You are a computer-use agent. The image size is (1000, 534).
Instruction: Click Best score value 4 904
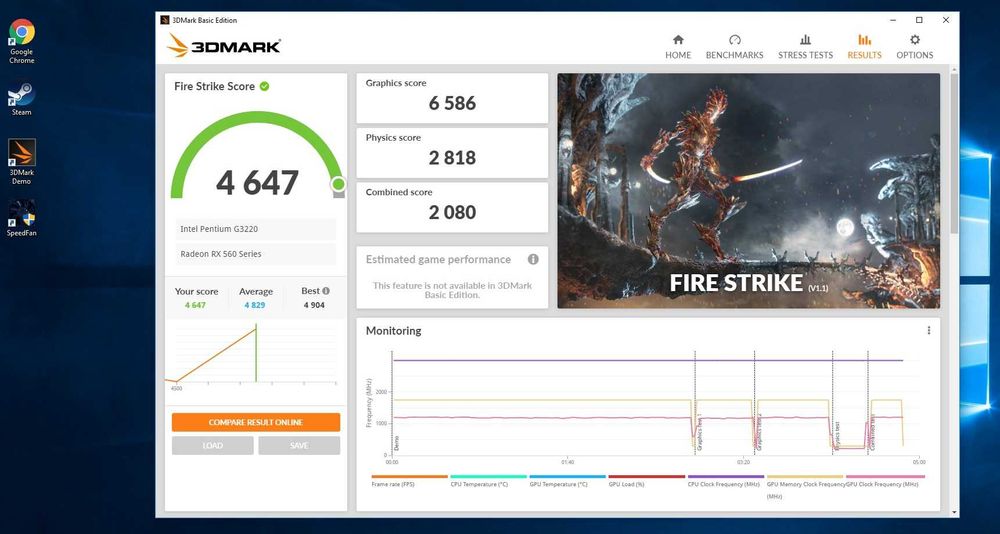(x=314, y=305)
